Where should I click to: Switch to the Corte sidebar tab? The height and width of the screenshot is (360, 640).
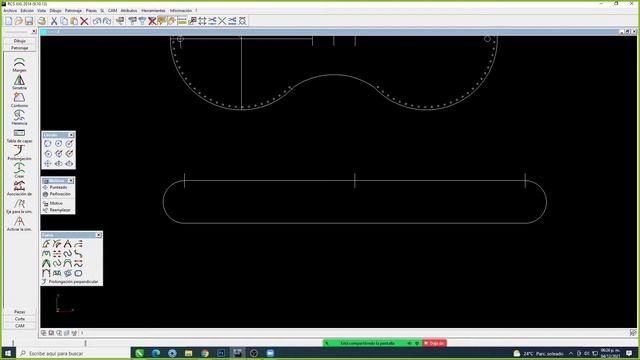(20, 319)
